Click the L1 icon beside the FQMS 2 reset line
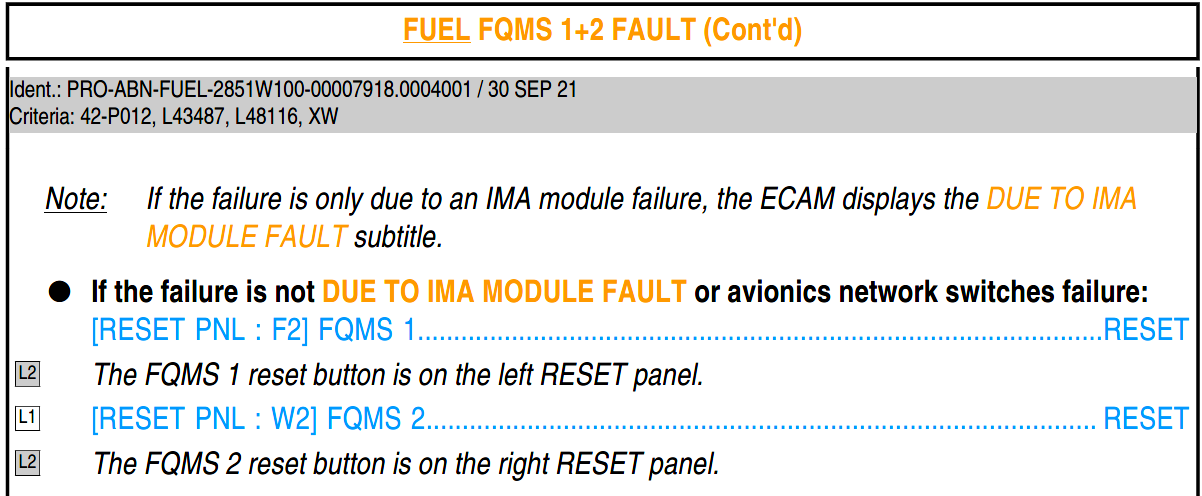Image resolution: width=1202 pixels, height=496 pixels. click(27, 418)
